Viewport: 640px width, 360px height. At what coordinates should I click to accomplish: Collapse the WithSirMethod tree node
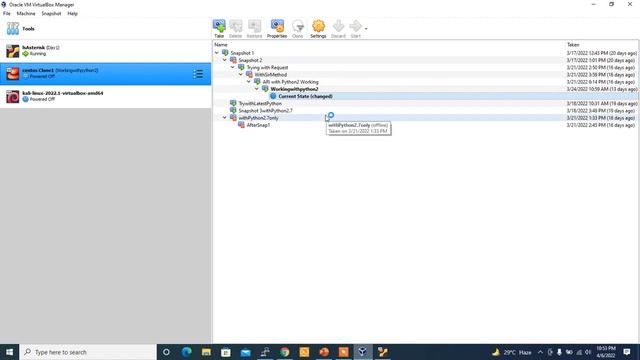(x=240, y=75)
